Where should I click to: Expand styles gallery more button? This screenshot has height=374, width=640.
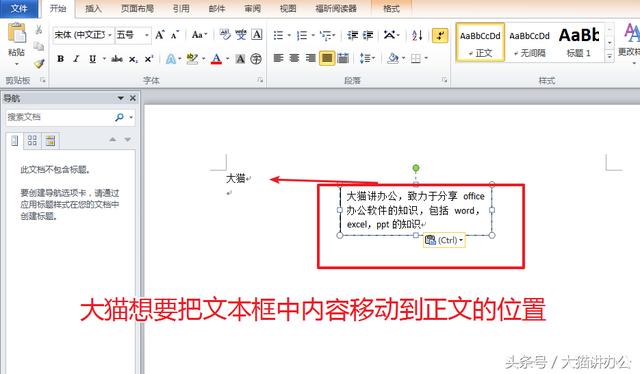pos(609,56)
